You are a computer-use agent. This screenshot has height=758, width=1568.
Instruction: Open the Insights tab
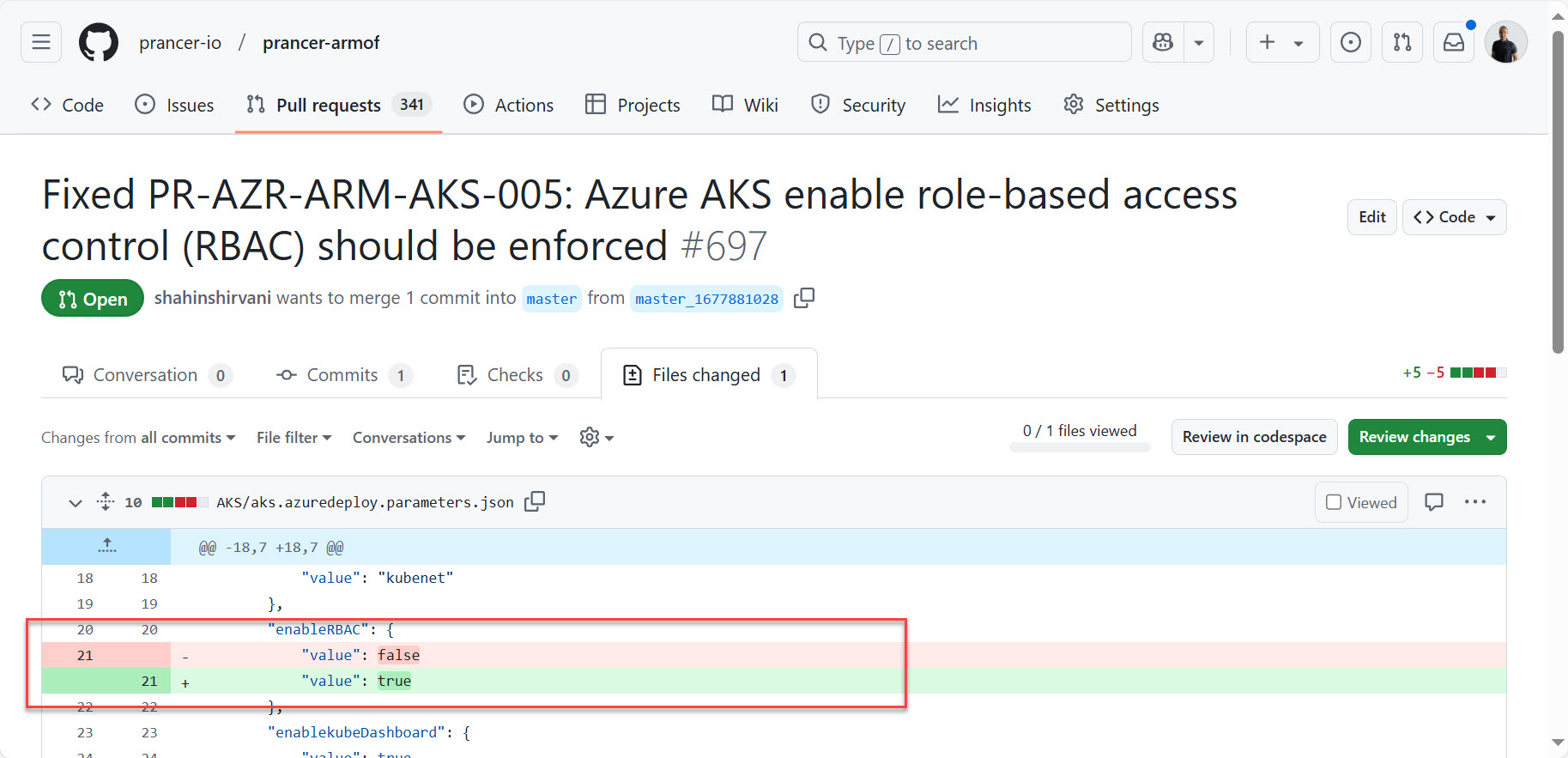click(984, 105)
